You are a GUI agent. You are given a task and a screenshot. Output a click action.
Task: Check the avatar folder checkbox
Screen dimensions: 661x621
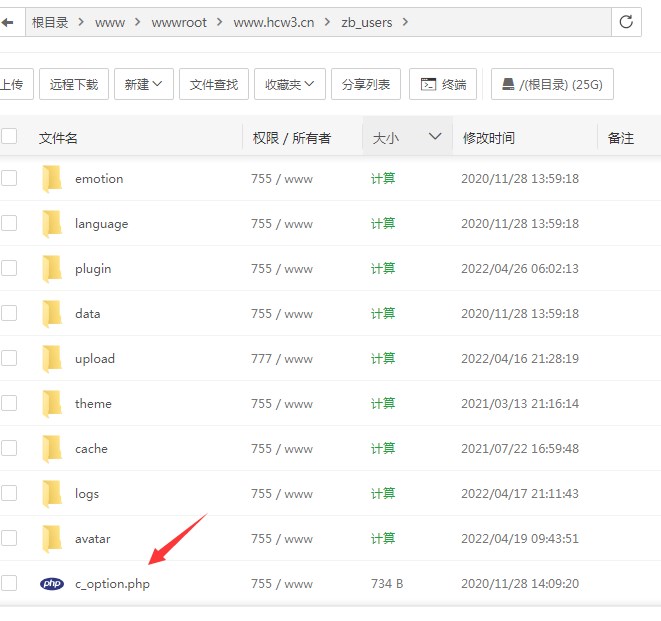click(9, 538)
